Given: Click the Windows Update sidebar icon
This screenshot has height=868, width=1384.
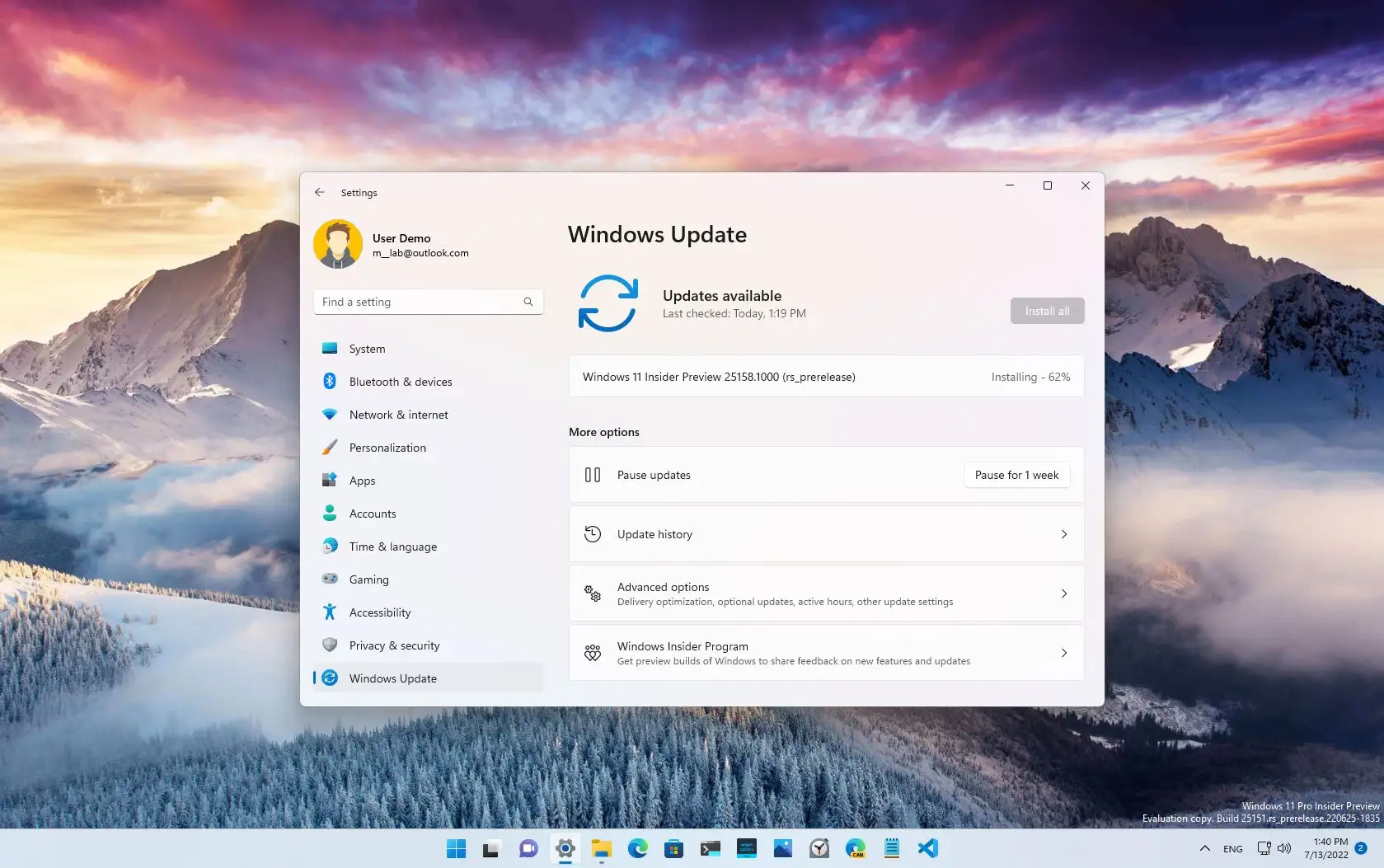Looking at the screenshot, I should click(x=330, y=678).
